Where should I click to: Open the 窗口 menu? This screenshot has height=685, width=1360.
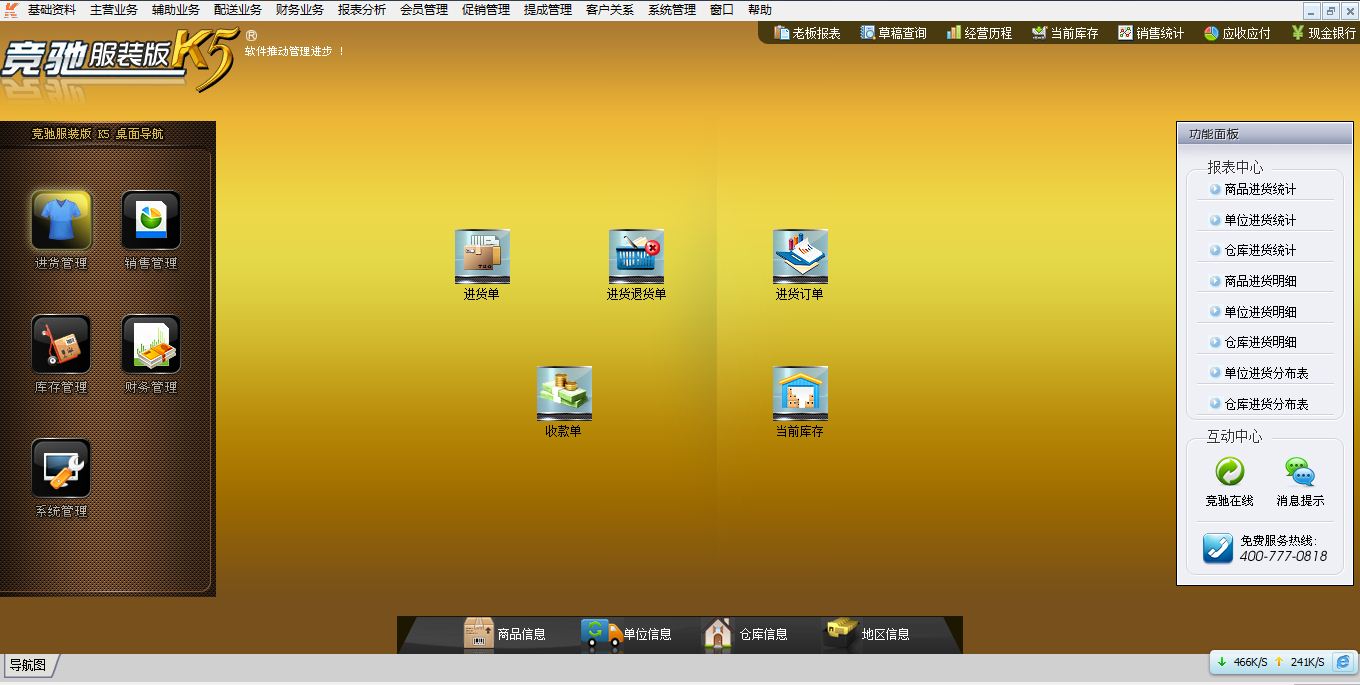[722, 10]
